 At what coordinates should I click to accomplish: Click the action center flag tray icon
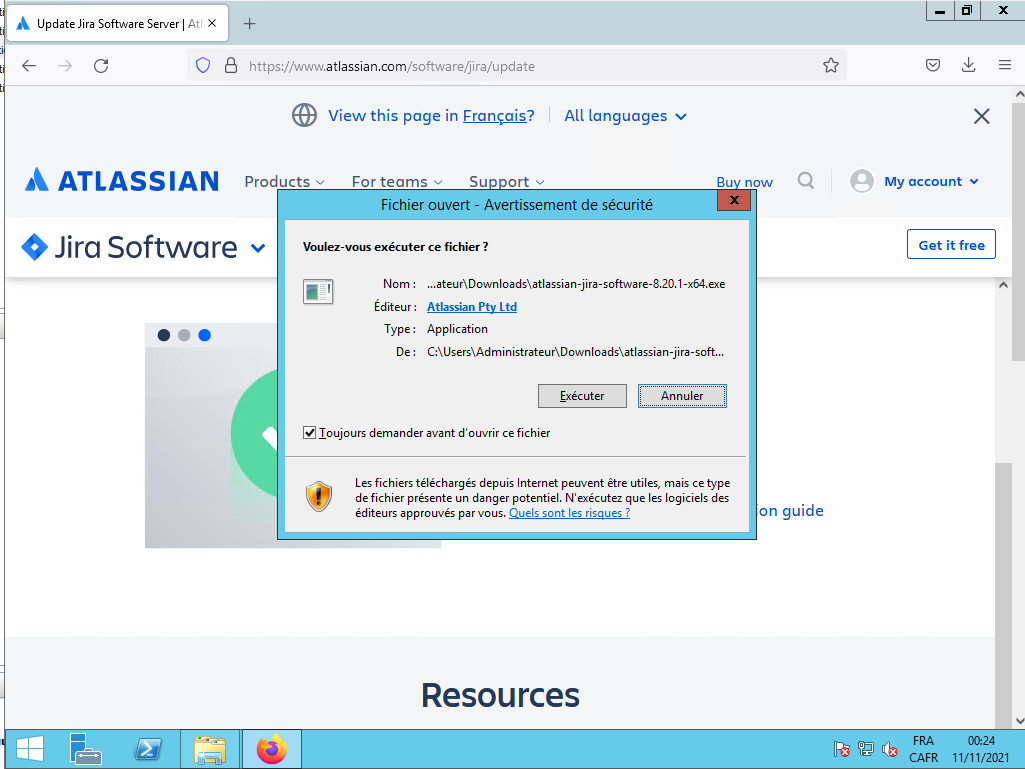click(x=842, y=749)
